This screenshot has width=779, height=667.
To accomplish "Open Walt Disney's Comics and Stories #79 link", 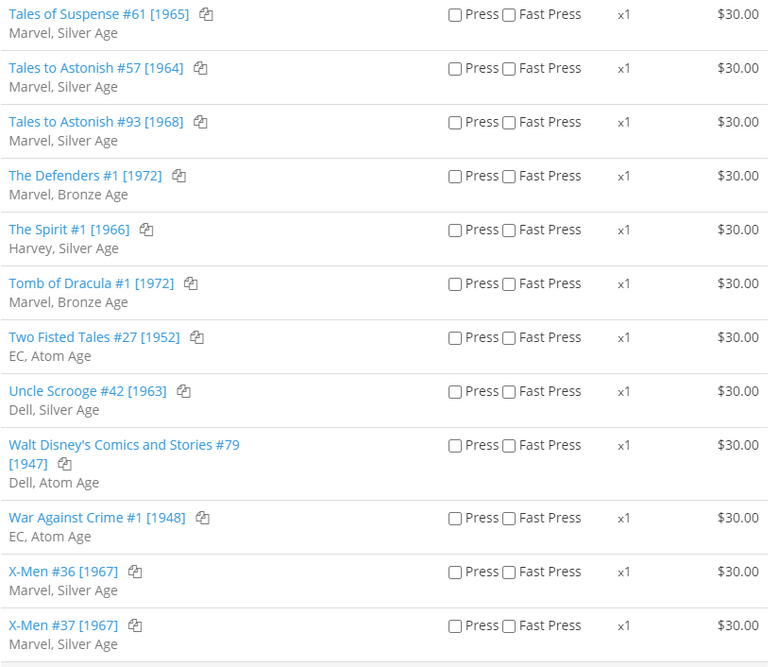I will [124, 454].
